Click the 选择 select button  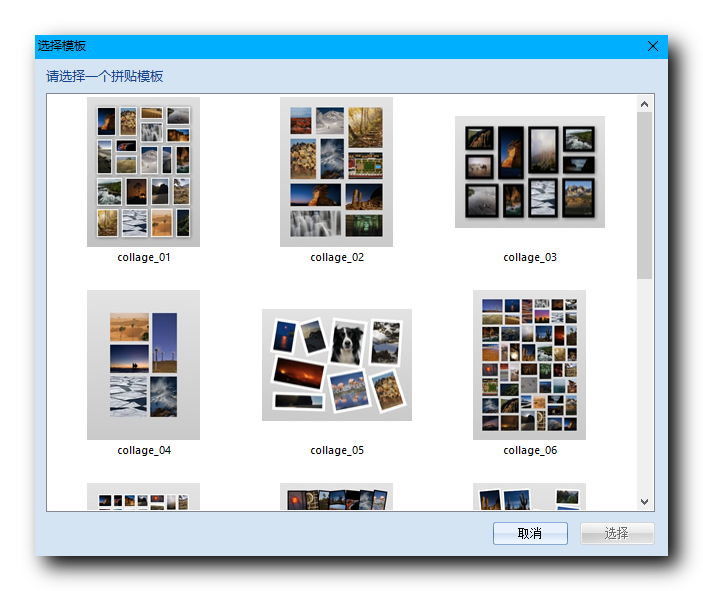[x=617, y=533]
